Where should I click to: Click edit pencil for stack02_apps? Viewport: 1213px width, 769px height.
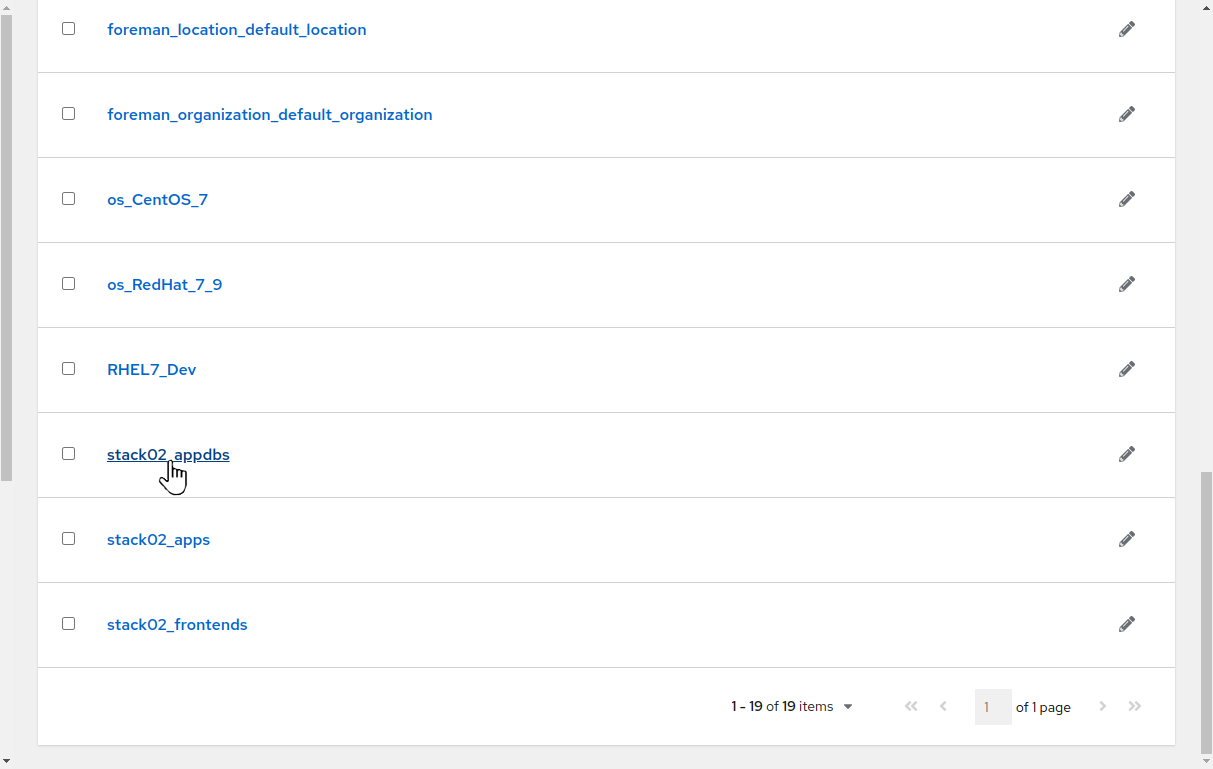pos(1127,539)
